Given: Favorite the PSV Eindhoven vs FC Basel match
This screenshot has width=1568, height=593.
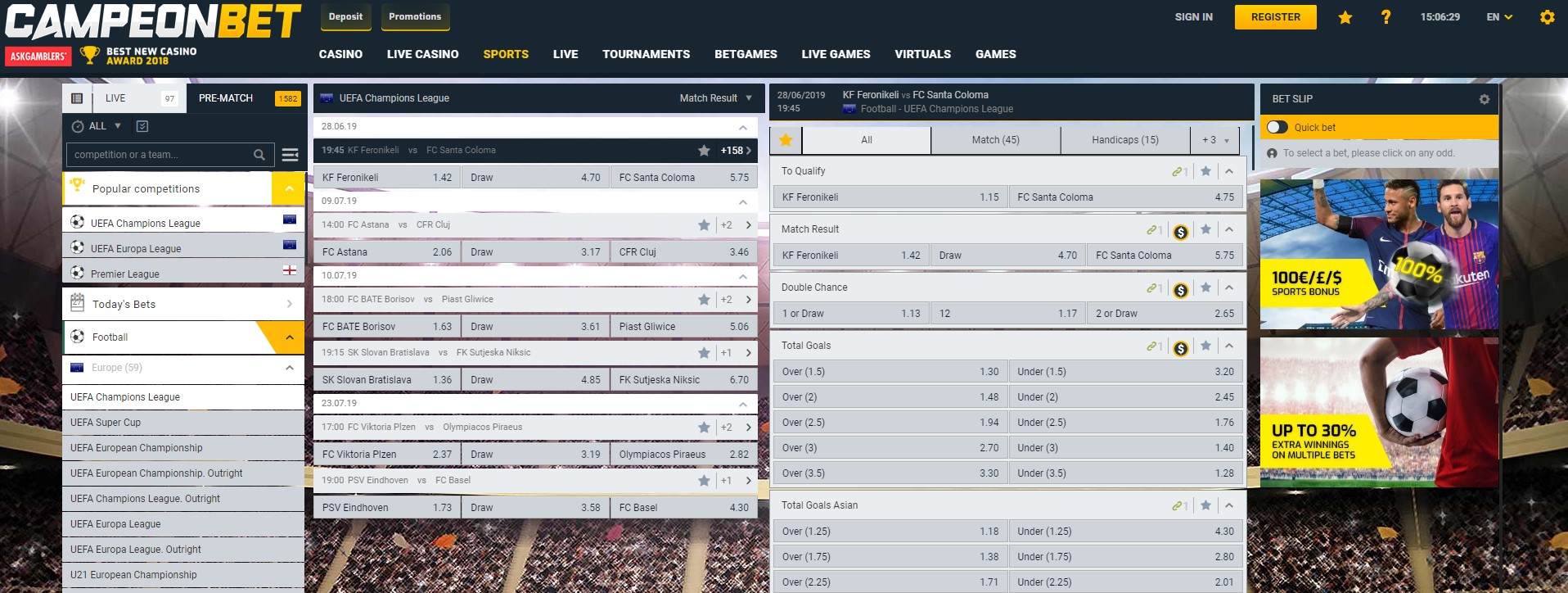Looking at the screenshot, I should point(704,481).
